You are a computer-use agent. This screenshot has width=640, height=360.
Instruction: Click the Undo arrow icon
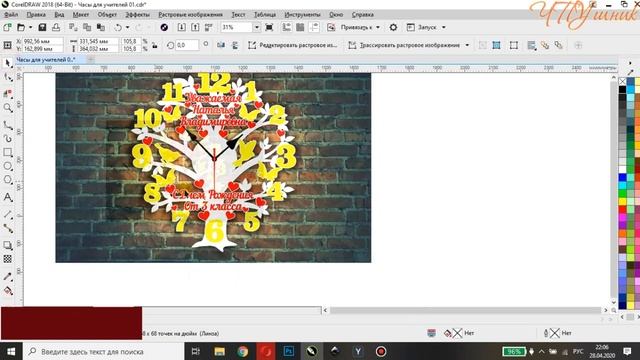(x=118, y=27)
